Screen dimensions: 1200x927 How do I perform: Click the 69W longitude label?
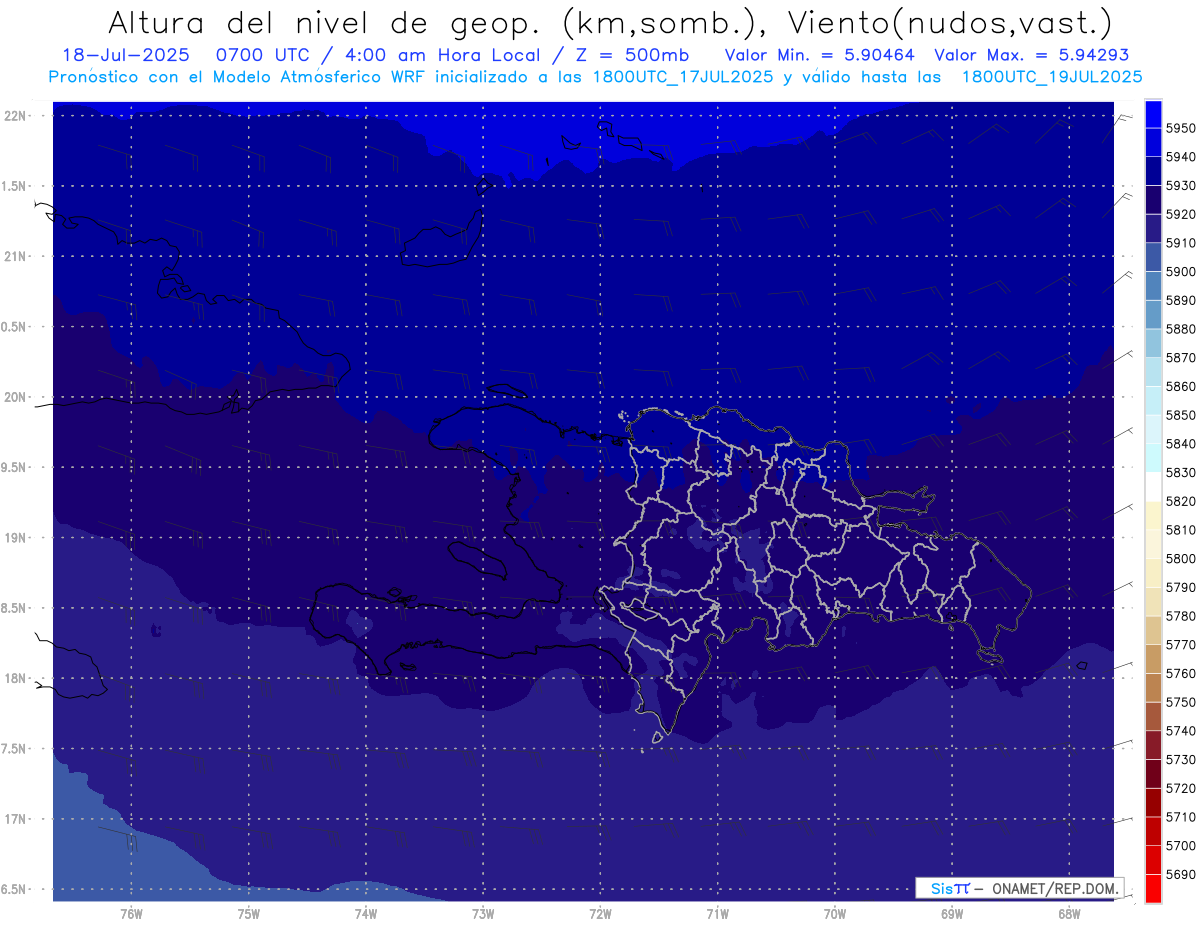(952, 913)
